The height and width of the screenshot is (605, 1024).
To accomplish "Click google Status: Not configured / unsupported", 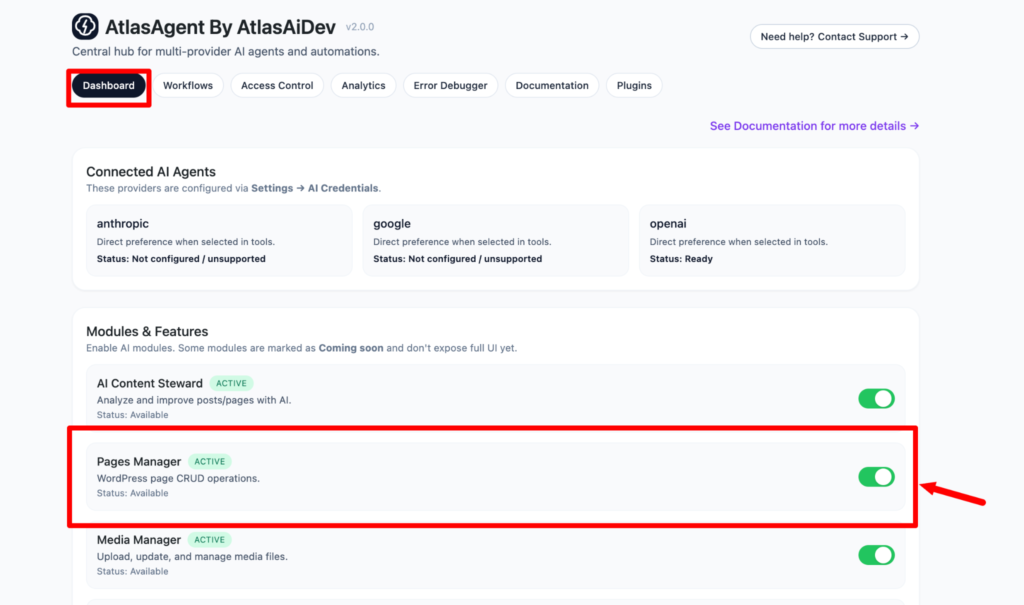I will point(457,259).
